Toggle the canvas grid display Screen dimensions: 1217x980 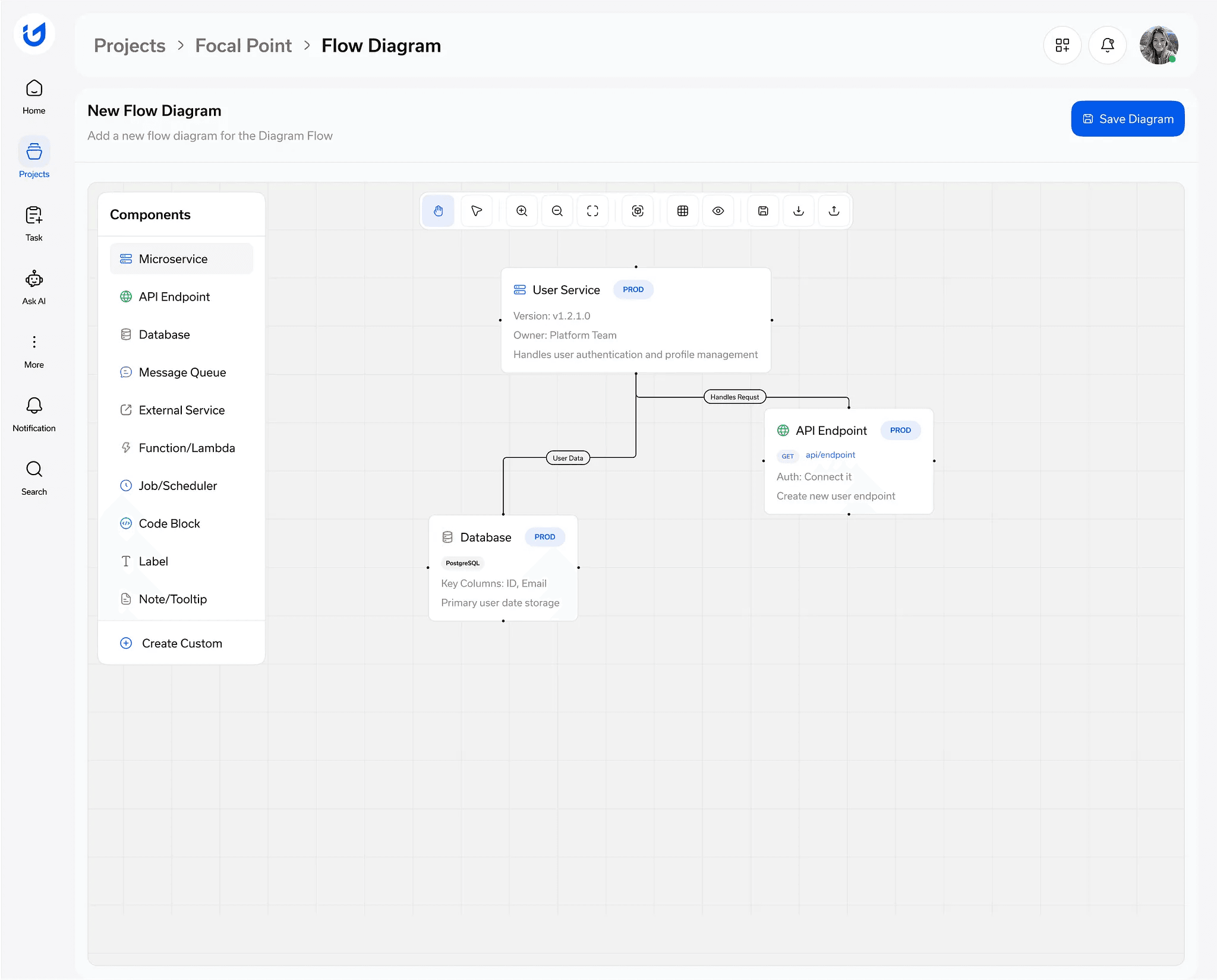coord(683,211)
